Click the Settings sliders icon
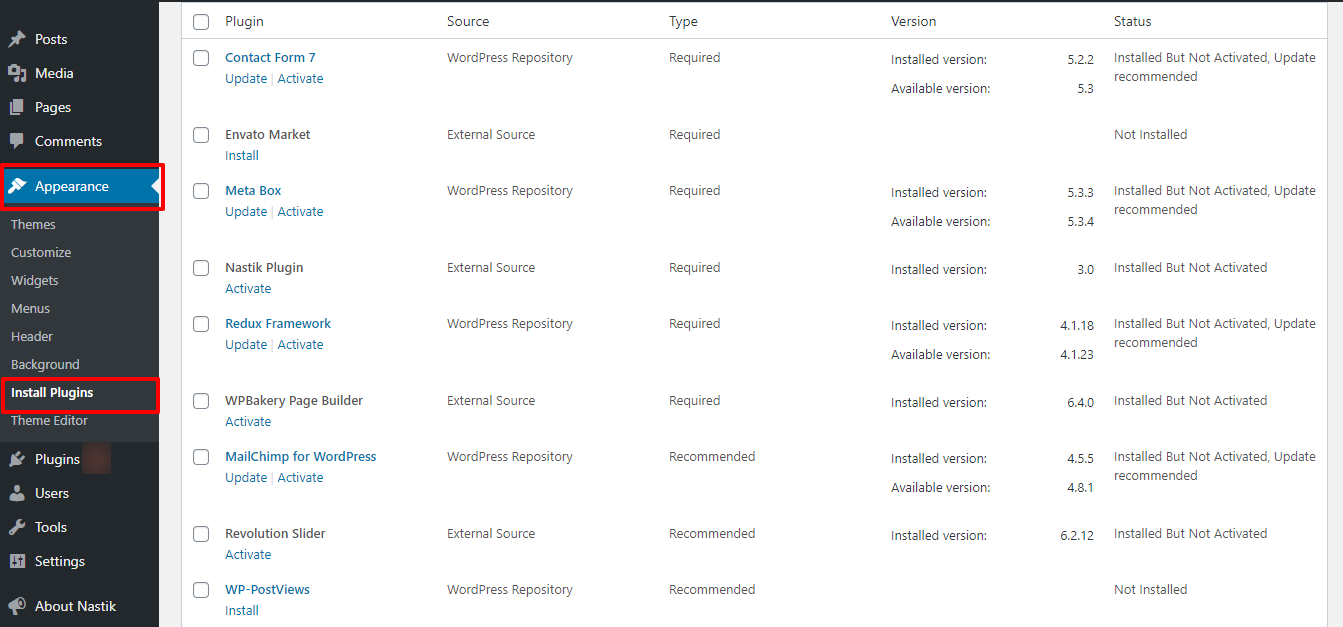 pyautogui.click(x=17, y=561)
